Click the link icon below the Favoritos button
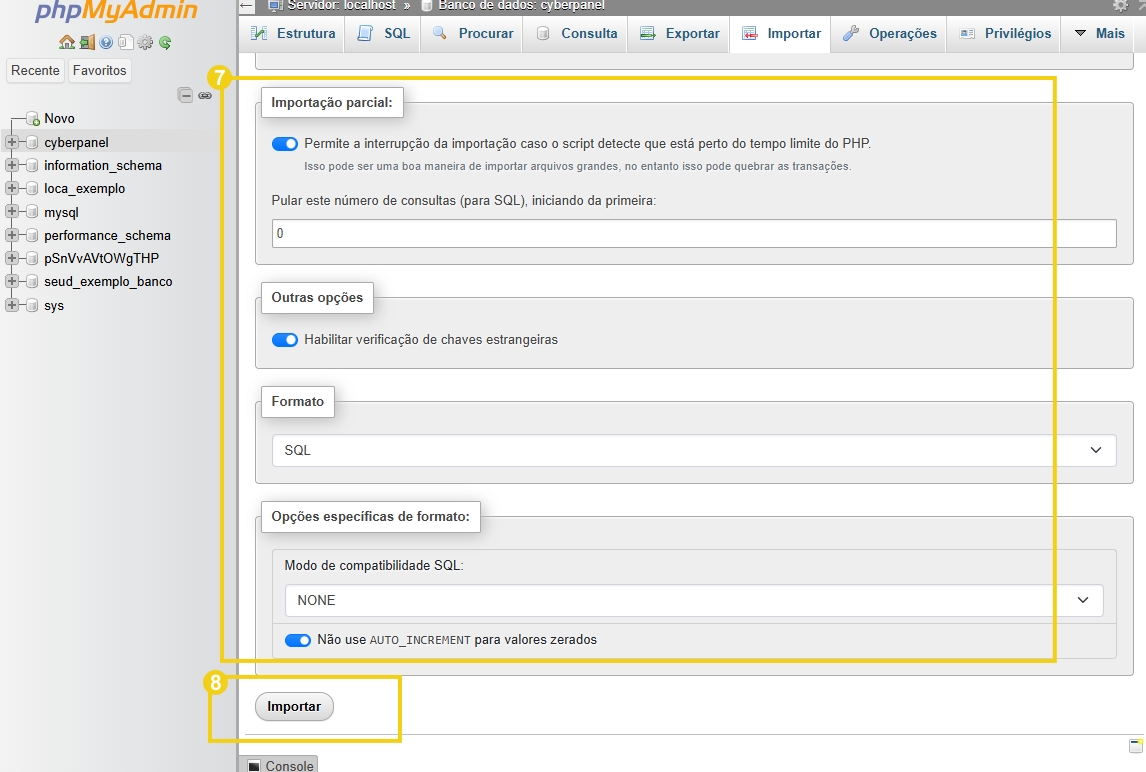The width and height of the screenshot is (1146, 772). click(x=203, y=95)
